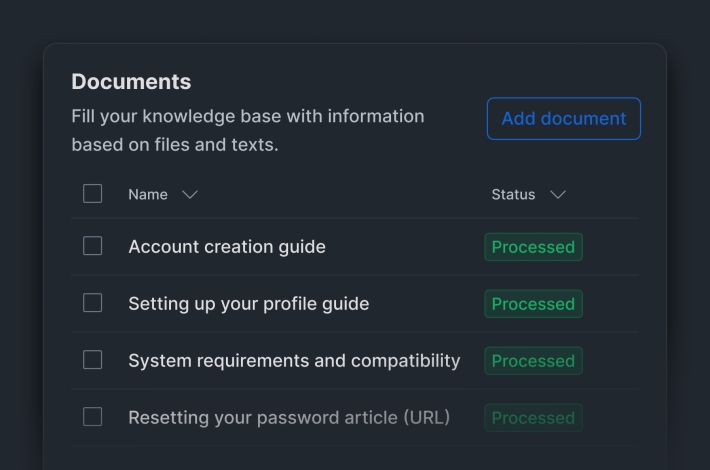Click the chevron icon beside Name
Viewport: 710px width, 470px height.
(x=190, y=195)
